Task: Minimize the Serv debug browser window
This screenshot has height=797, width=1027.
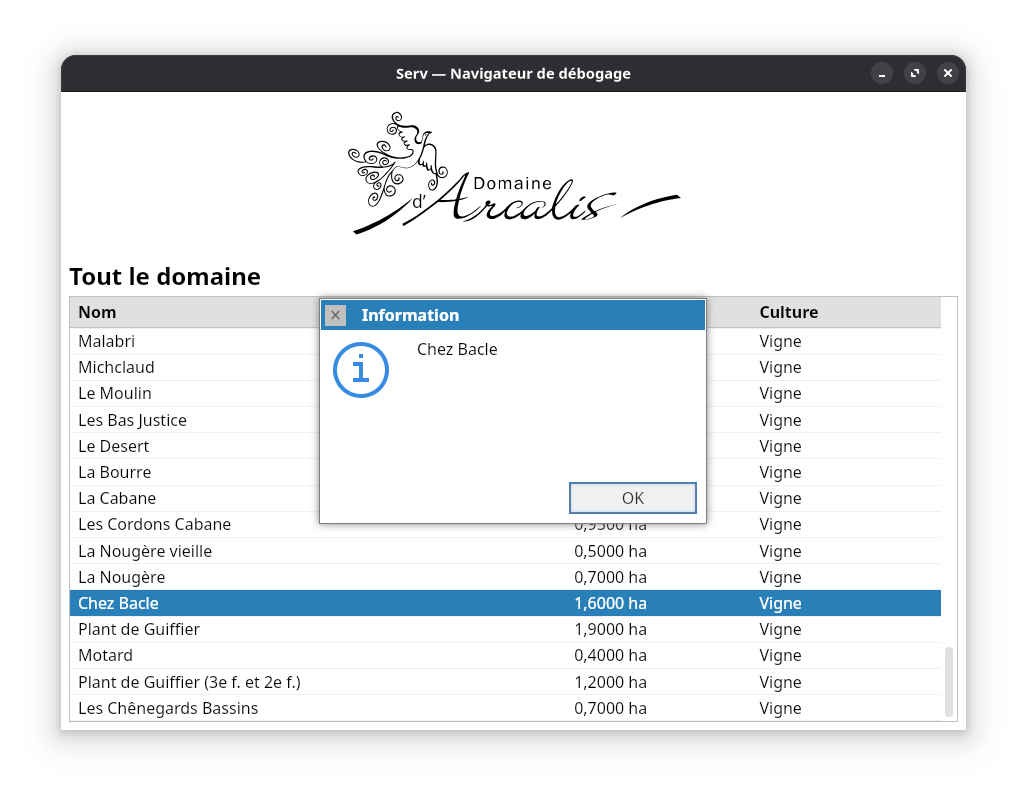Action: pyautogui.click(x=882, y=73)
